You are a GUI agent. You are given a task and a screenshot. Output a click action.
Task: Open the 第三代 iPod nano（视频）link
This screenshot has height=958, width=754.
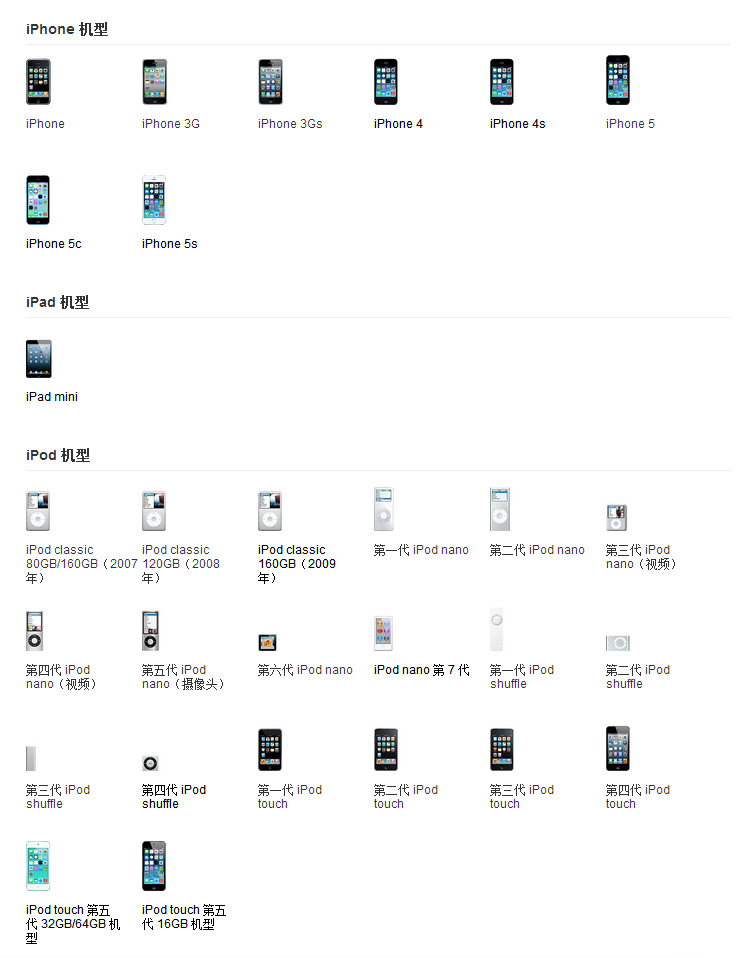click(x=641, y=557)
